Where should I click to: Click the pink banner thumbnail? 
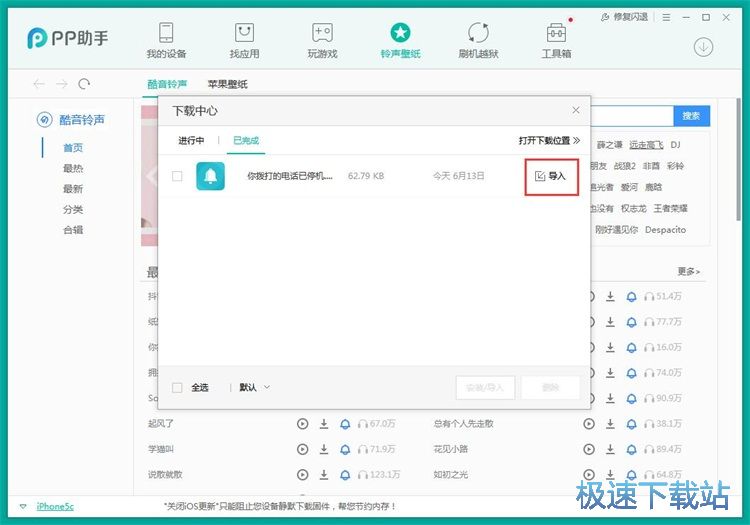click(x=149, y=176)
